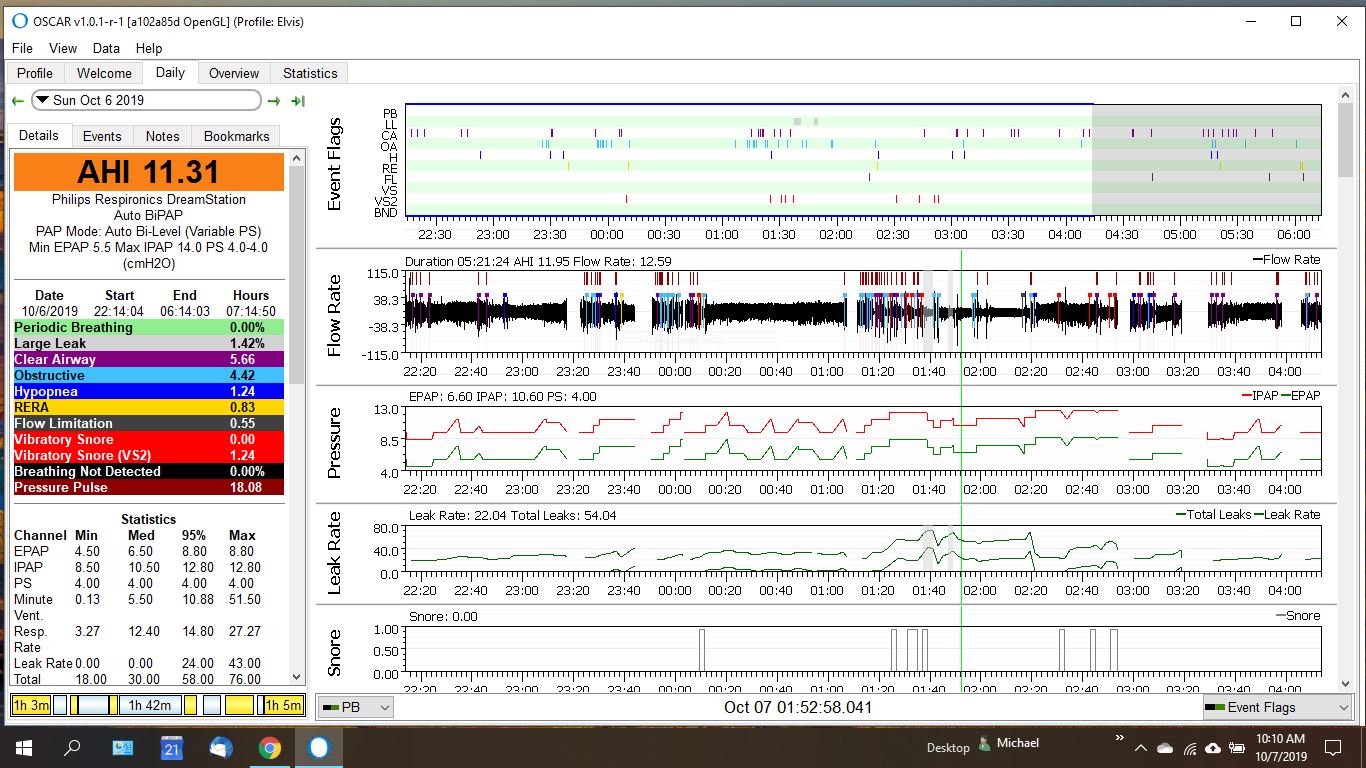
Task: Open the Notes sub-tab
Action: (162, 136)
